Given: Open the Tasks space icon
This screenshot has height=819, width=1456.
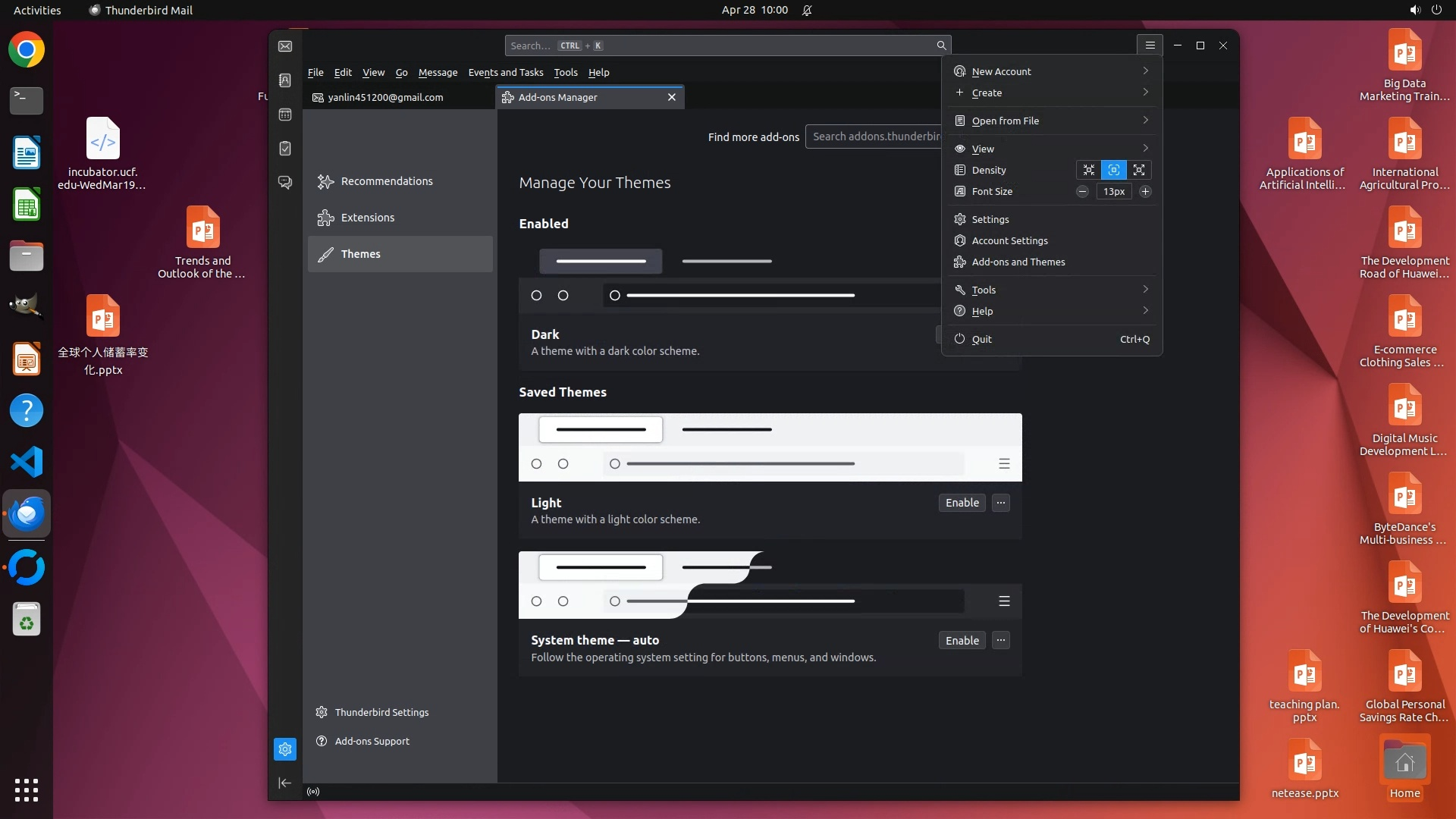Looking at the screenshot, I should click(x=285, y=149).
